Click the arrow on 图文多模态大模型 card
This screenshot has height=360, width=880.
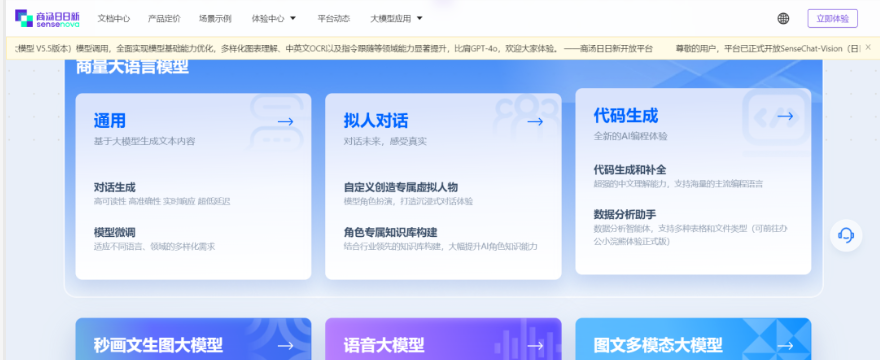(x=785, y=345)
